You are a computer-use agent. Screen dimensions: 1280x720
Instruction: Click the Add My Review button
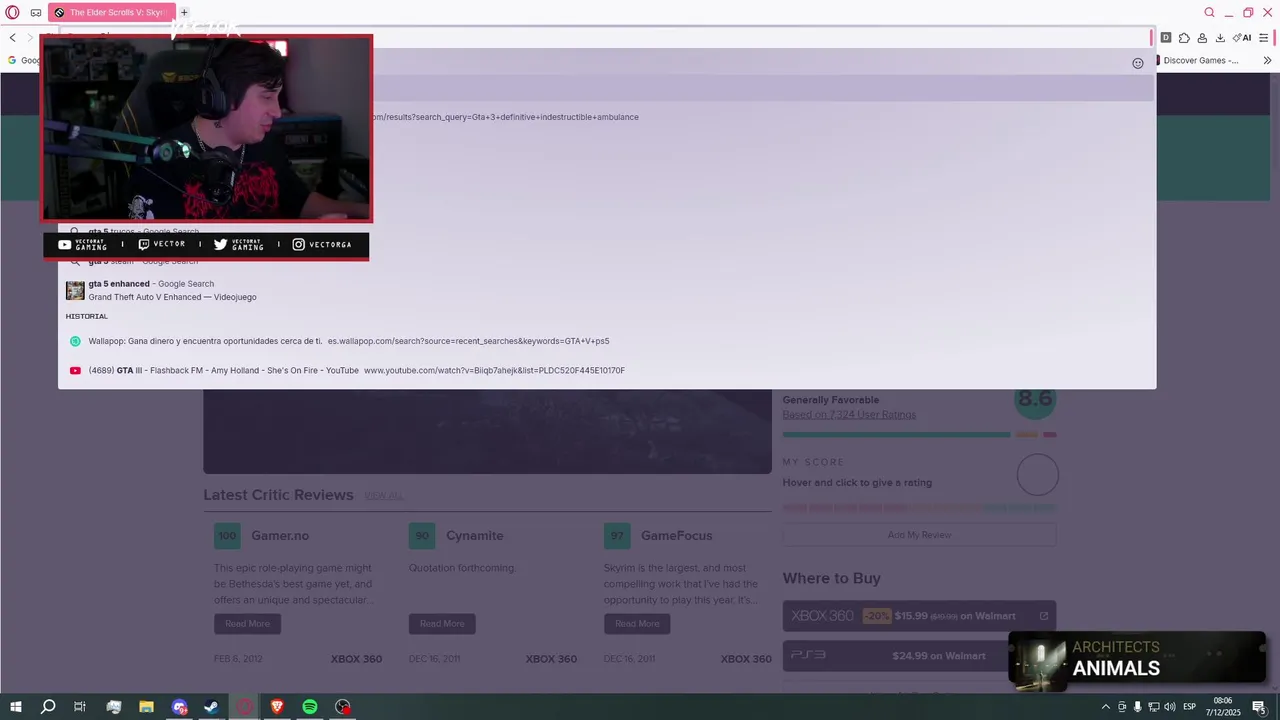coord(919,535)
